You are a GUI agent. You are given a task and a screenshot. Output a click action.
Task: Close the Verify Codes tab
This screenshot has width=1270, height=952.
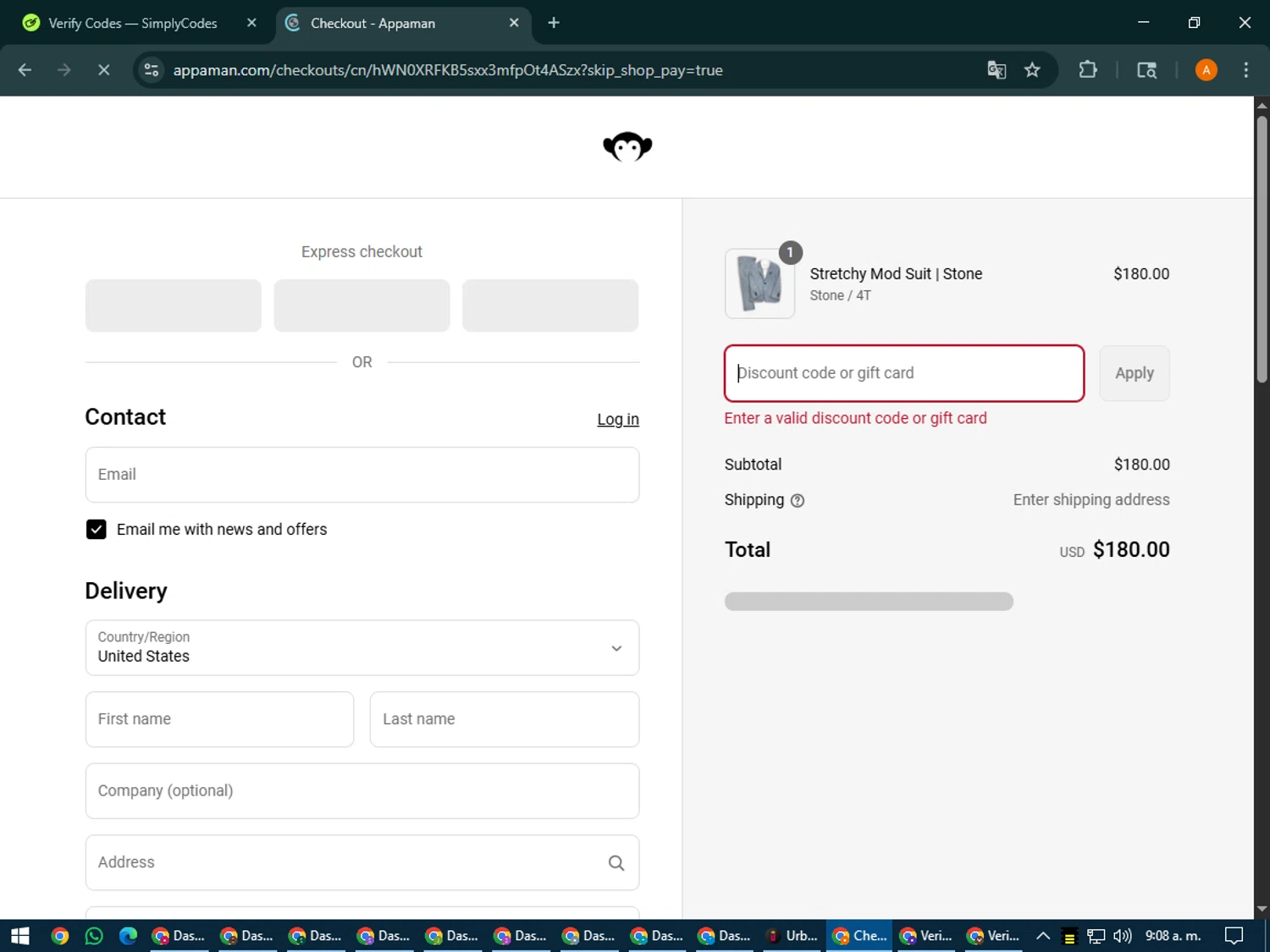tap(251, 23)
